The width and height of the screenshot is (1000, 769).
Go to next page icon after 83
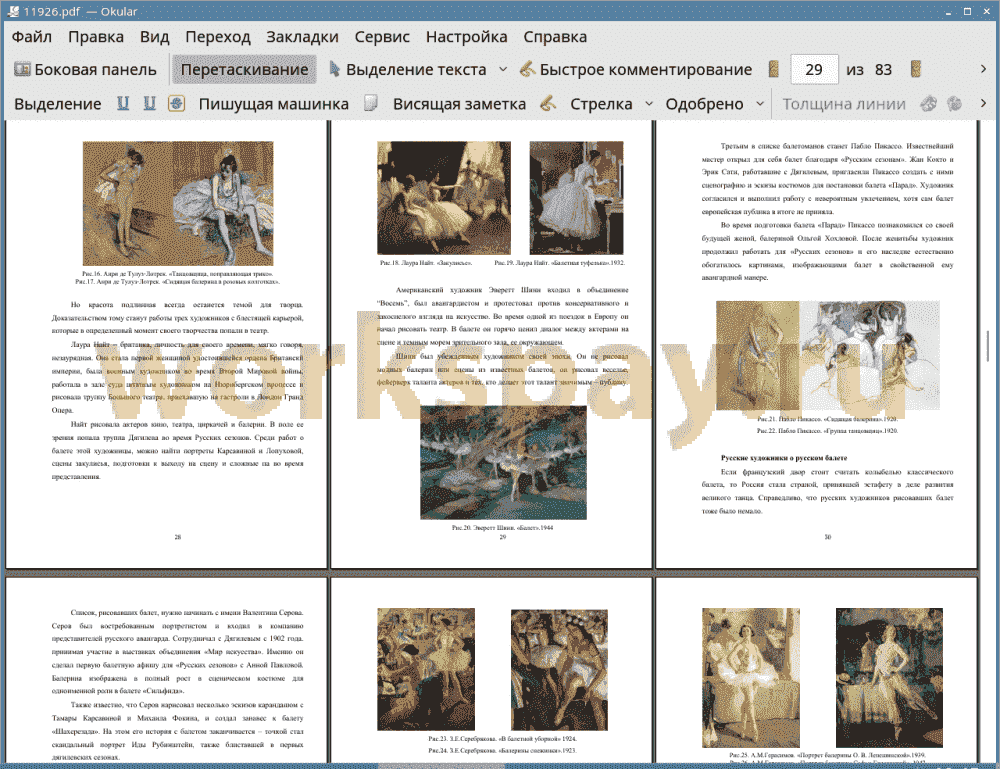click(x=916, y=70)
